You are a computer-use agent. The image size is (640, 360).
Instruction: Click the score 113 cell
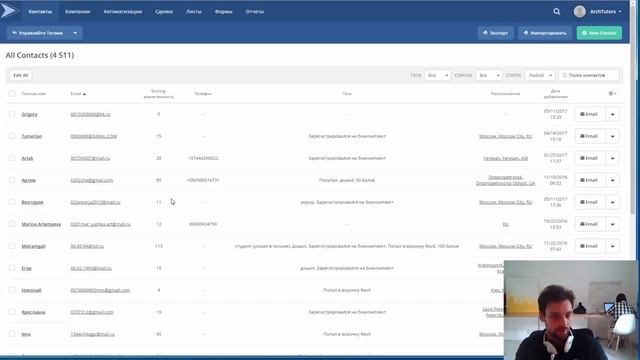pyautogui.click(x=158, y=246)
